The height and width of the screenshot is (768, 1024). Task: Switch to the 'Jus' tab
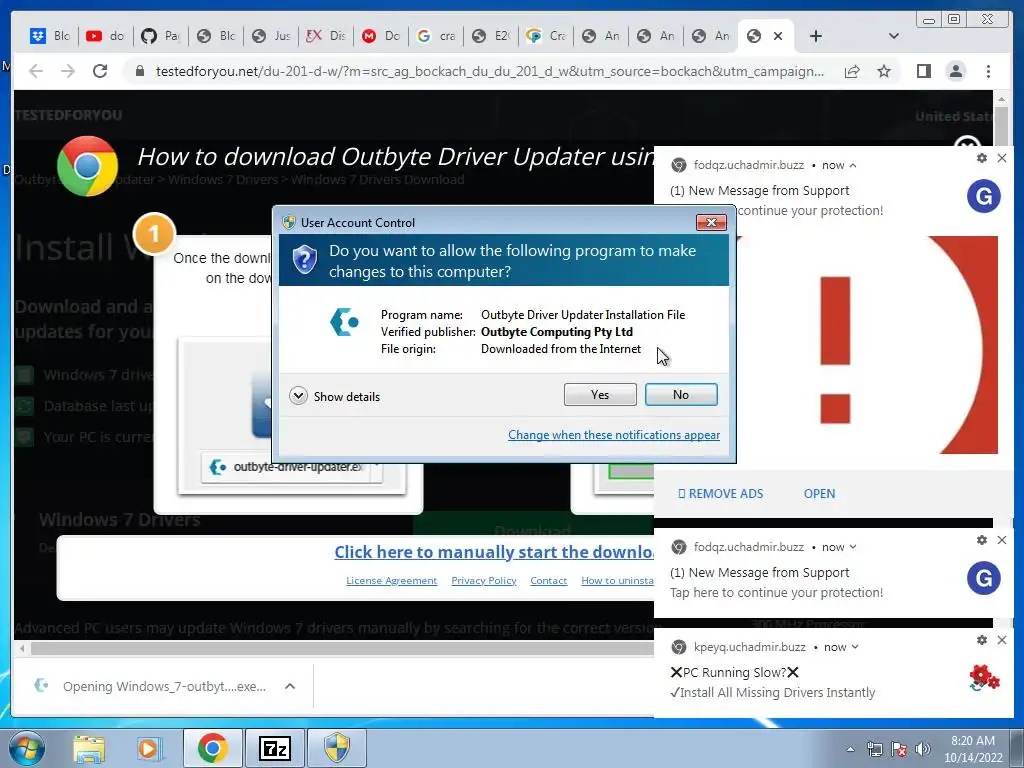click(x=270, y=36)
